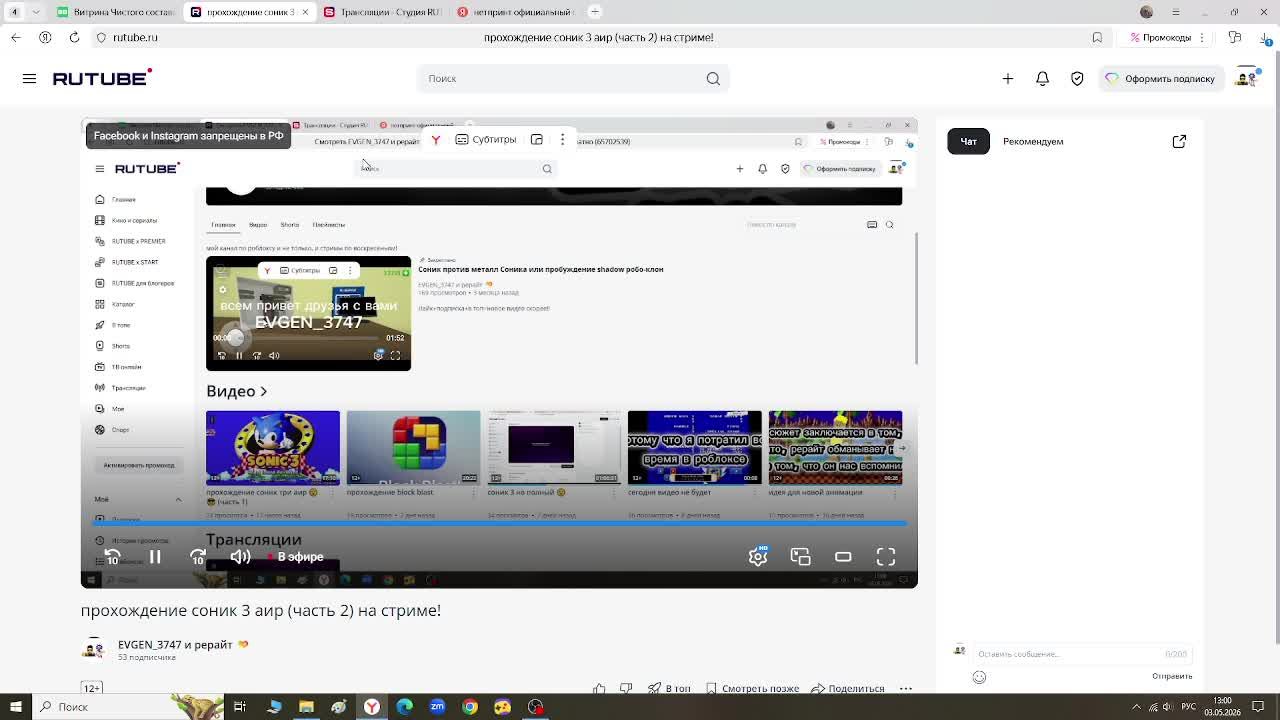
Task: Open Zoom from the taskbar
Action: (x=437, y=707)
